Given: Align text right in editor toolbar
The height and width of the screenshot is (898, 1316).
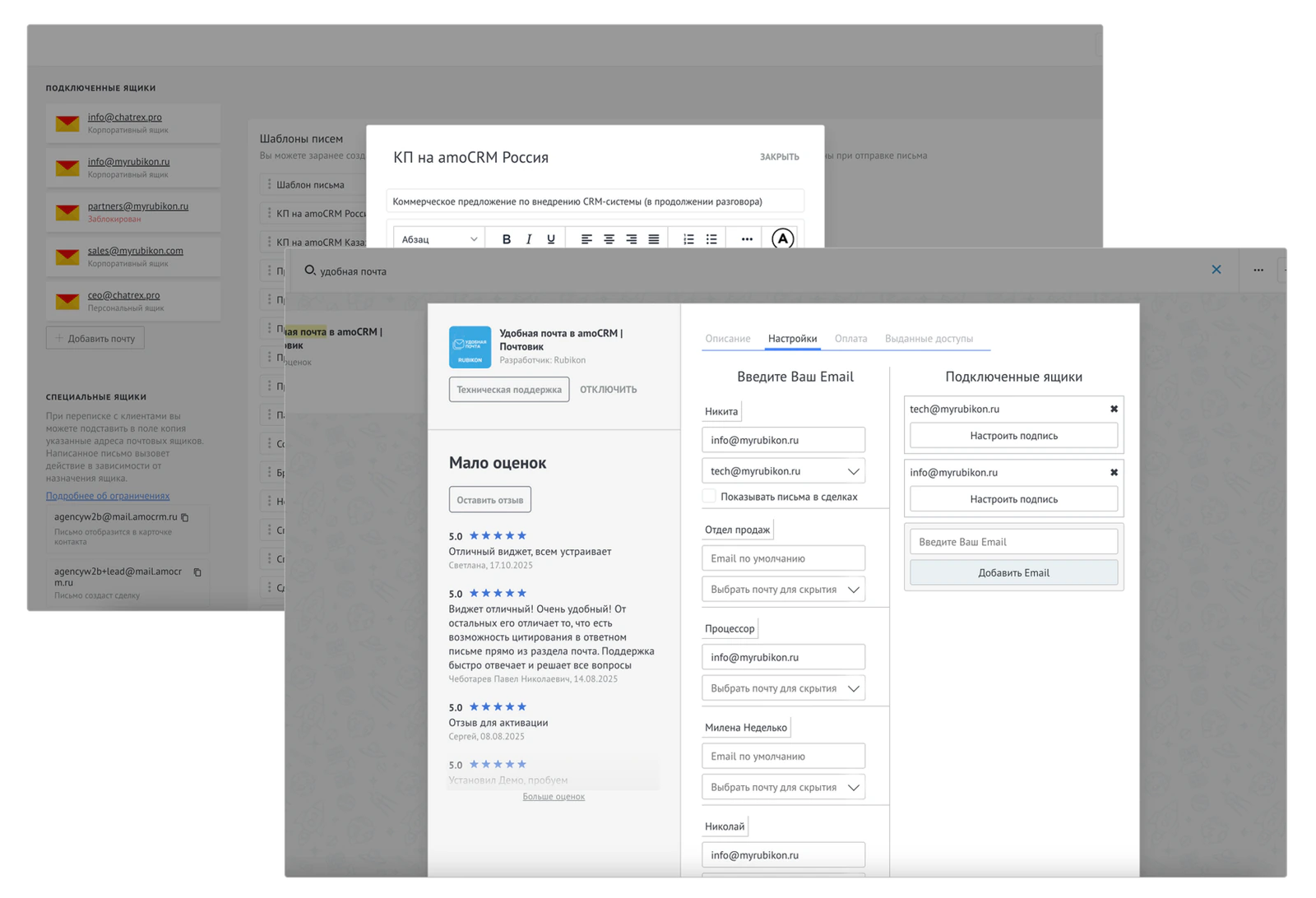Looking at the screenshot, I should 632,239.
